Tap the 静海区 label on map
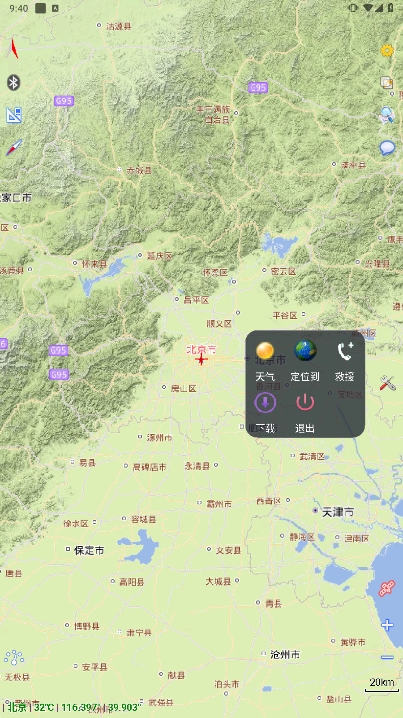 (302, 537)
